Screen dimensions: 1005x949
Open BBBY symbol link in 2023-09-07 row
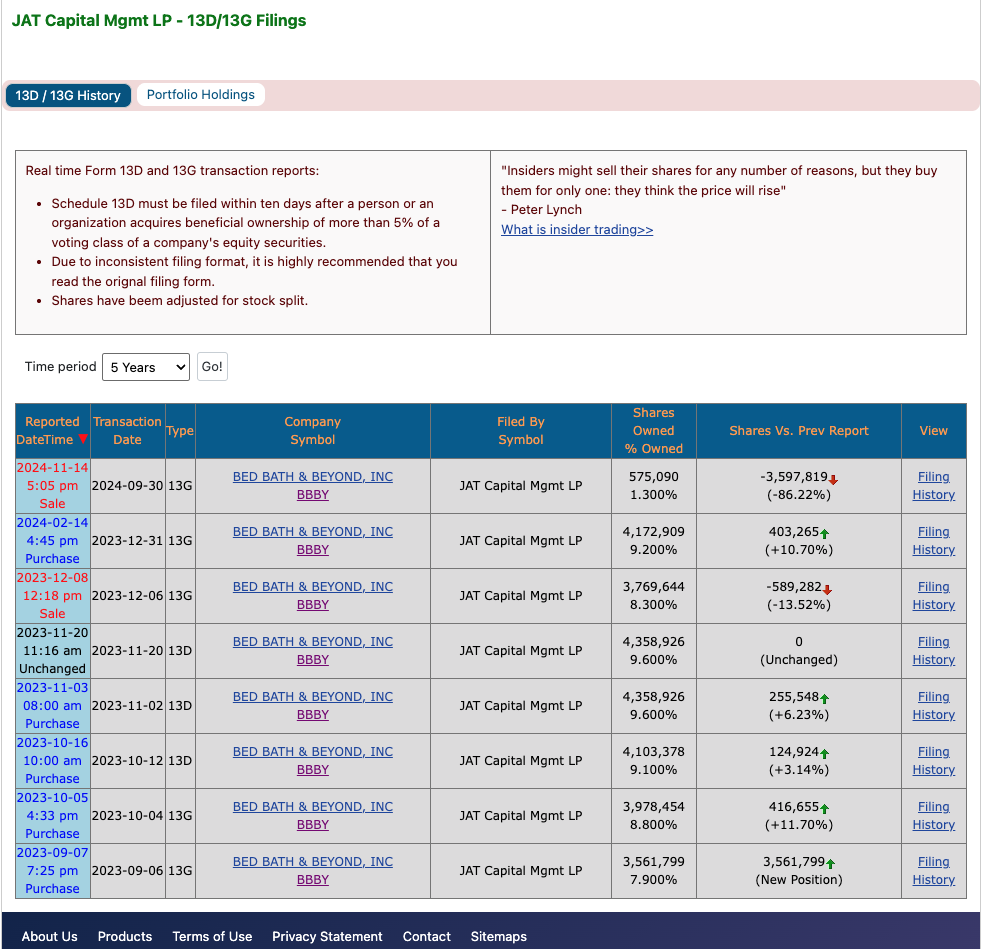point(313,880)
